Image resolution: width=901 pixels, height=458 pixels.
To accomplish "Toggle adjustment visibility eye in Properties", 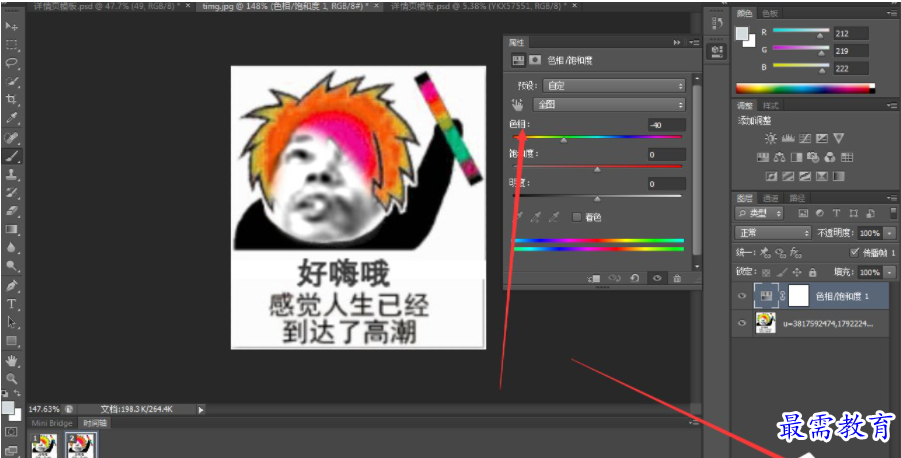I will (657, 278).
